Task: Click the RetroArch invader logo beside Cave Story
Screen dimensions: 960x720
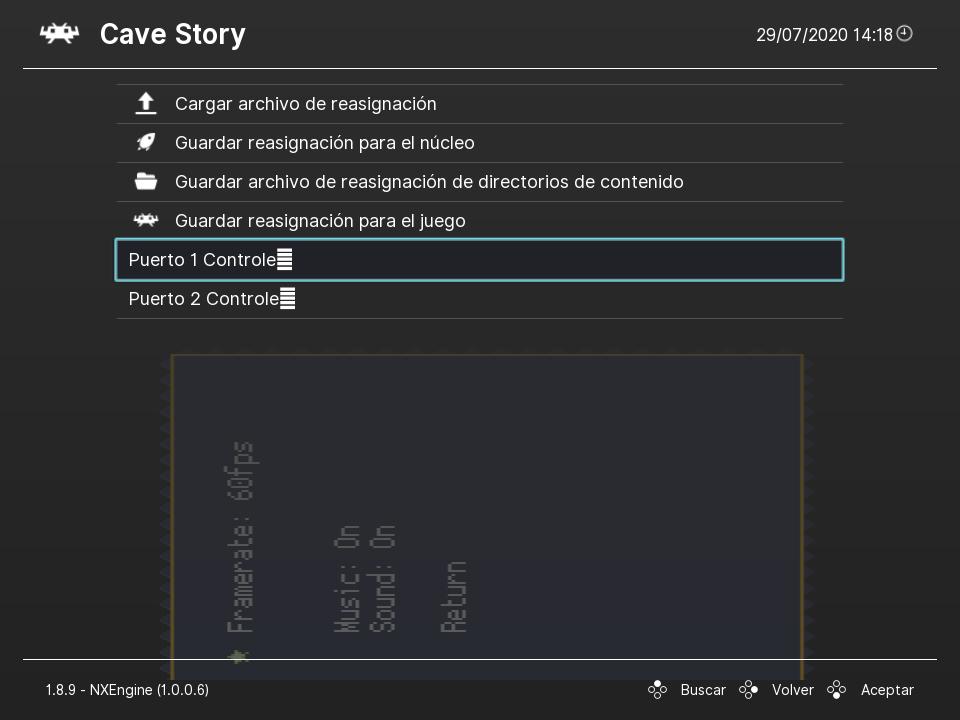Action: (59, 34)
